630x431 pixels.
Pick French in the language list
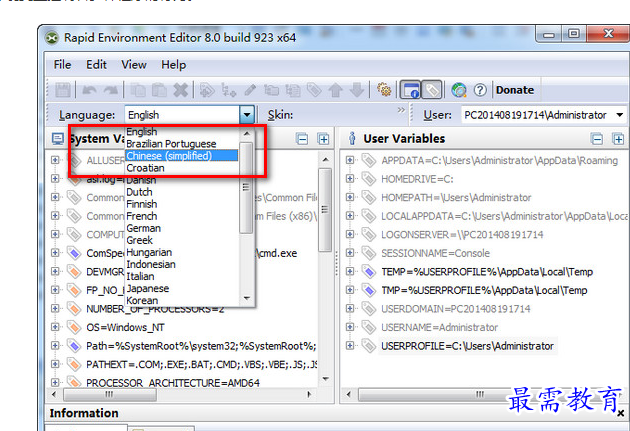(182, 216)
